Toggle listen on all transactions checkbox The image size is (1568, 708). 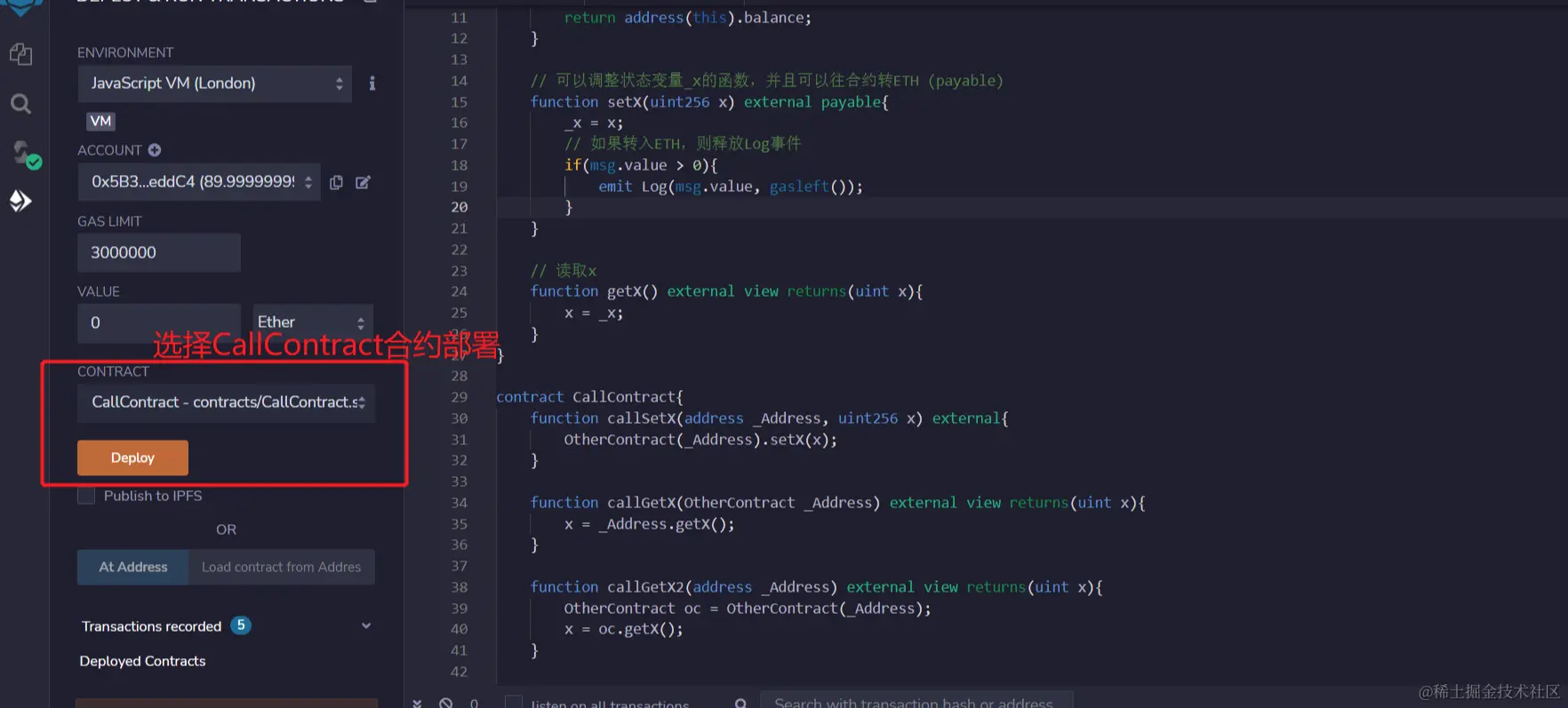click(x=514, y=703)
